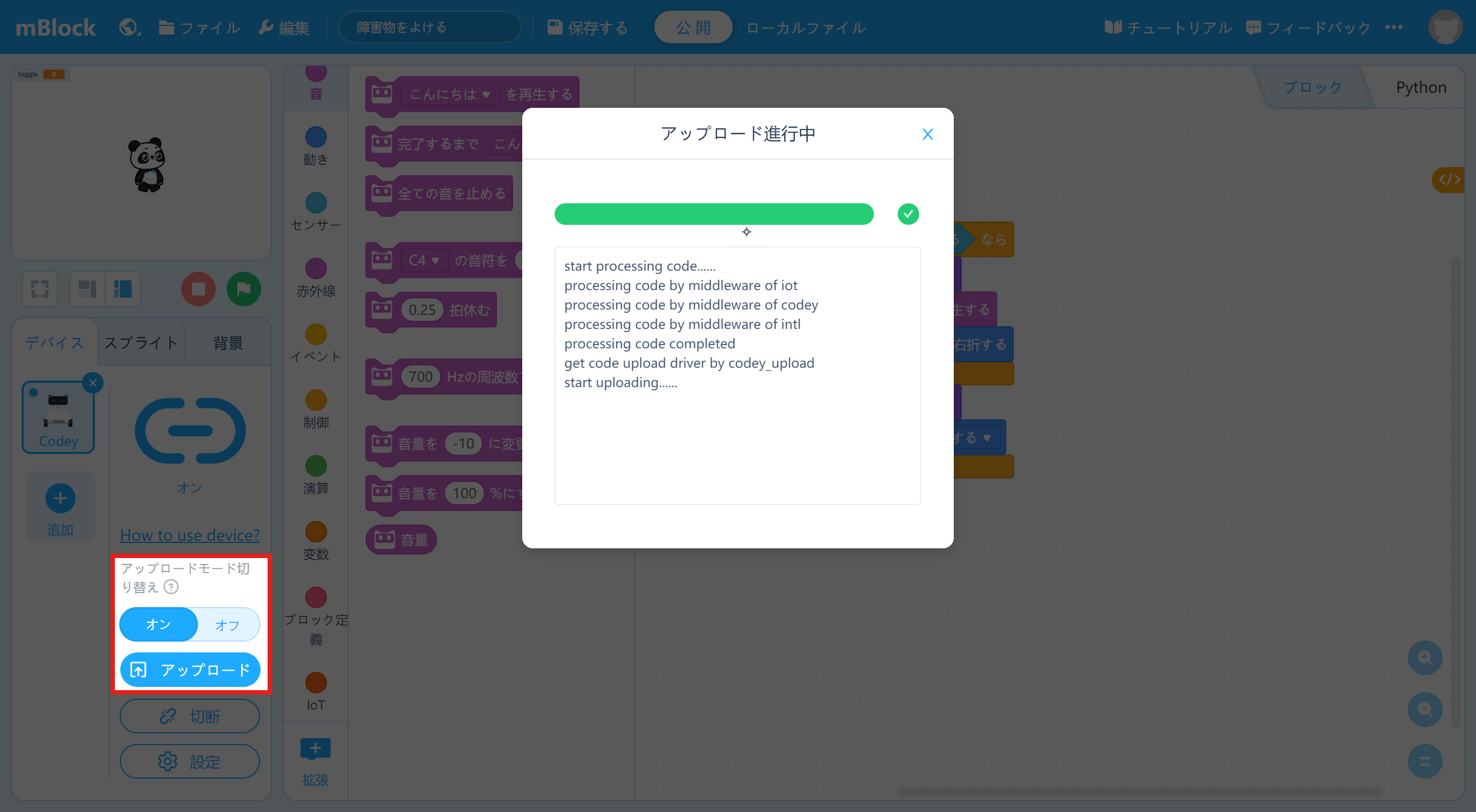Open the C4 note dropdown

tap(424, 260)
